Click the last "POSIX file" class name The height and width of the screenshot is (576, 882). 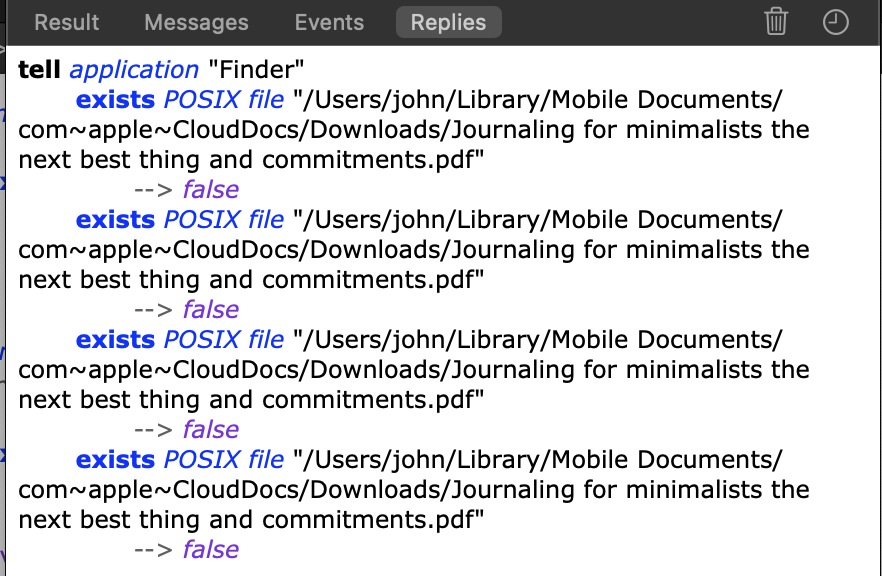(x=224, y=460)
